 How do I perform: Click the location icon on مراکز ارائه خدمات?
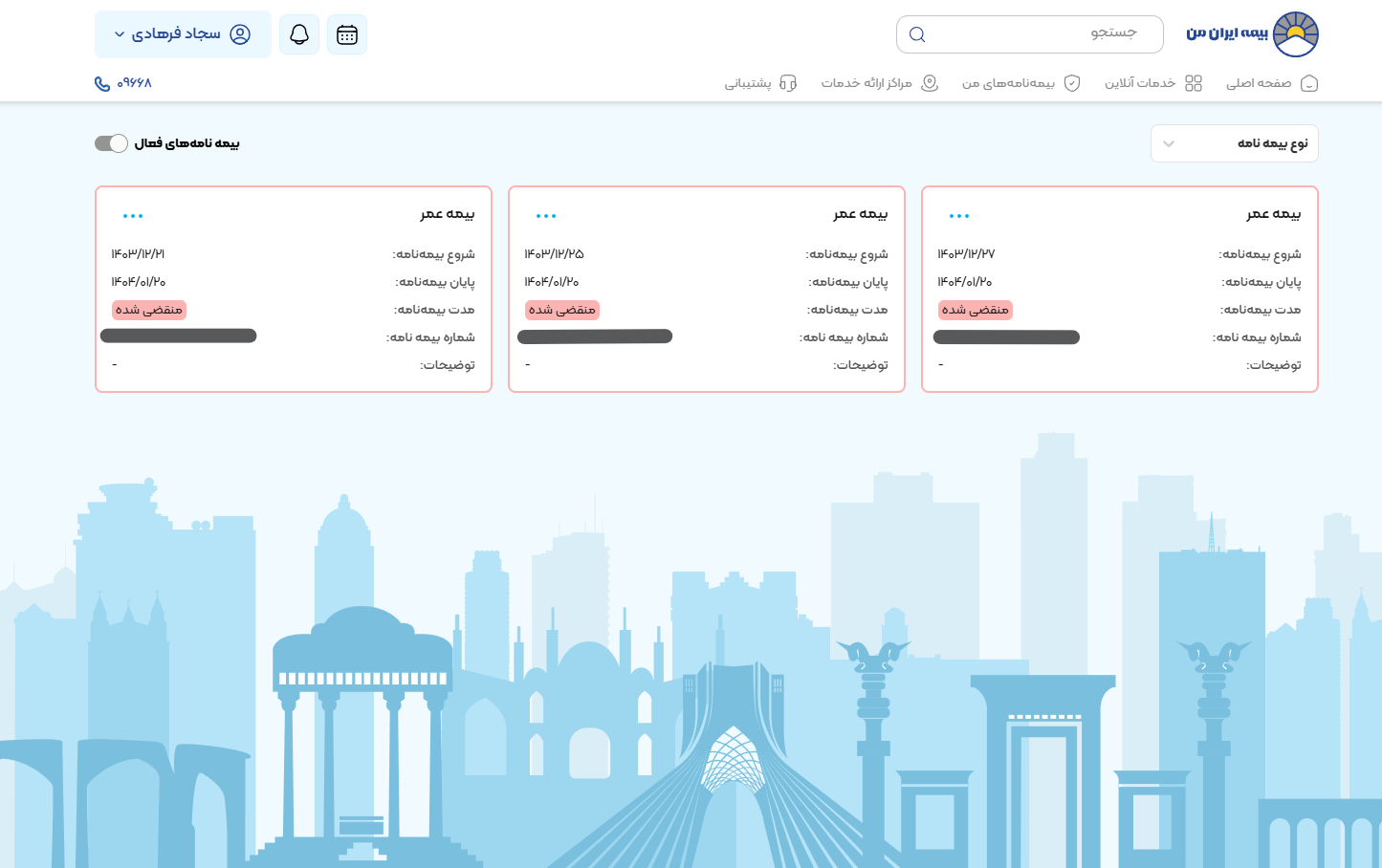tap(928, 83)
